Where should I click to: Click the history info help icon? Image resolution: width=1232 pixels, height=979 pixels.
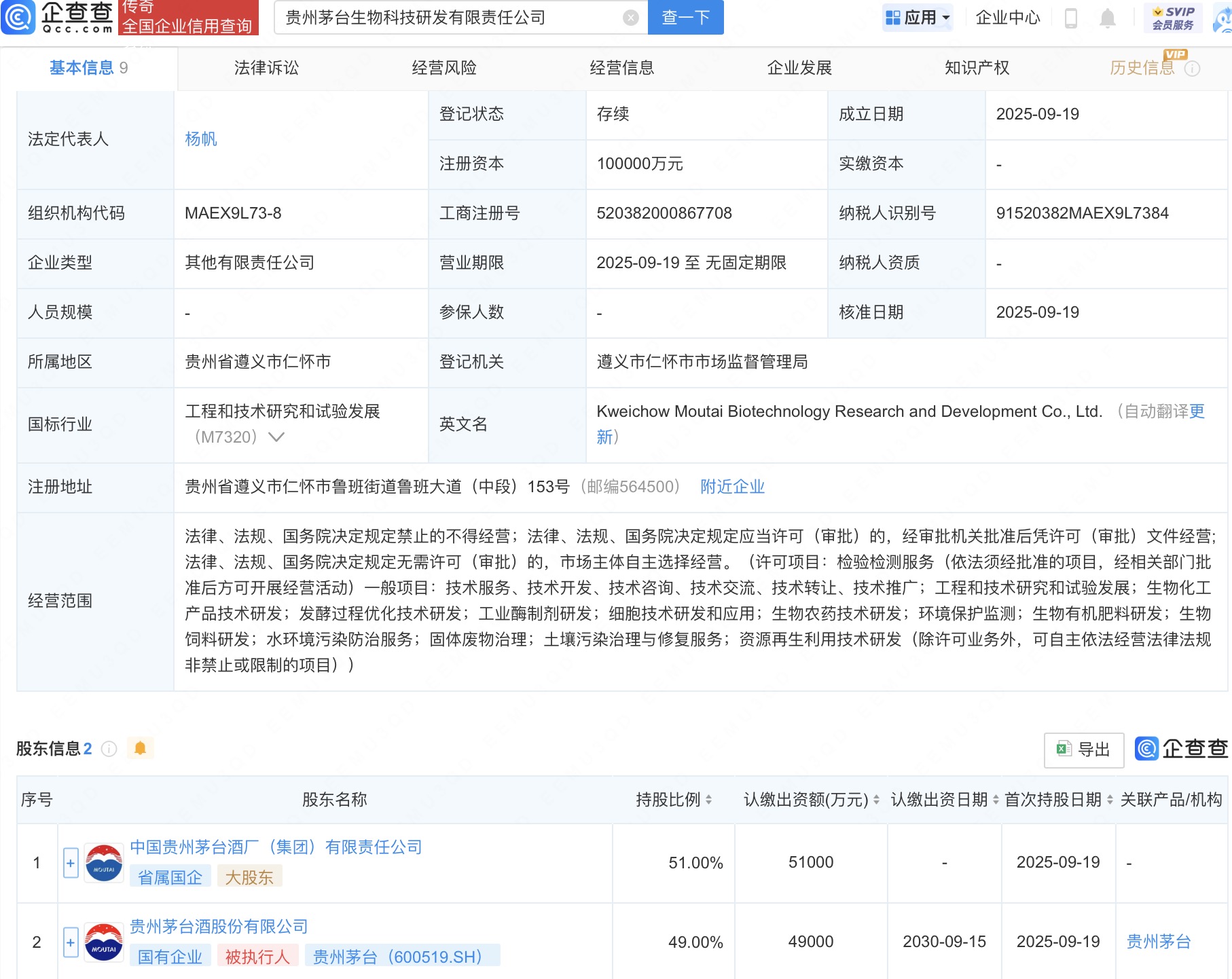coord(1193,69)
